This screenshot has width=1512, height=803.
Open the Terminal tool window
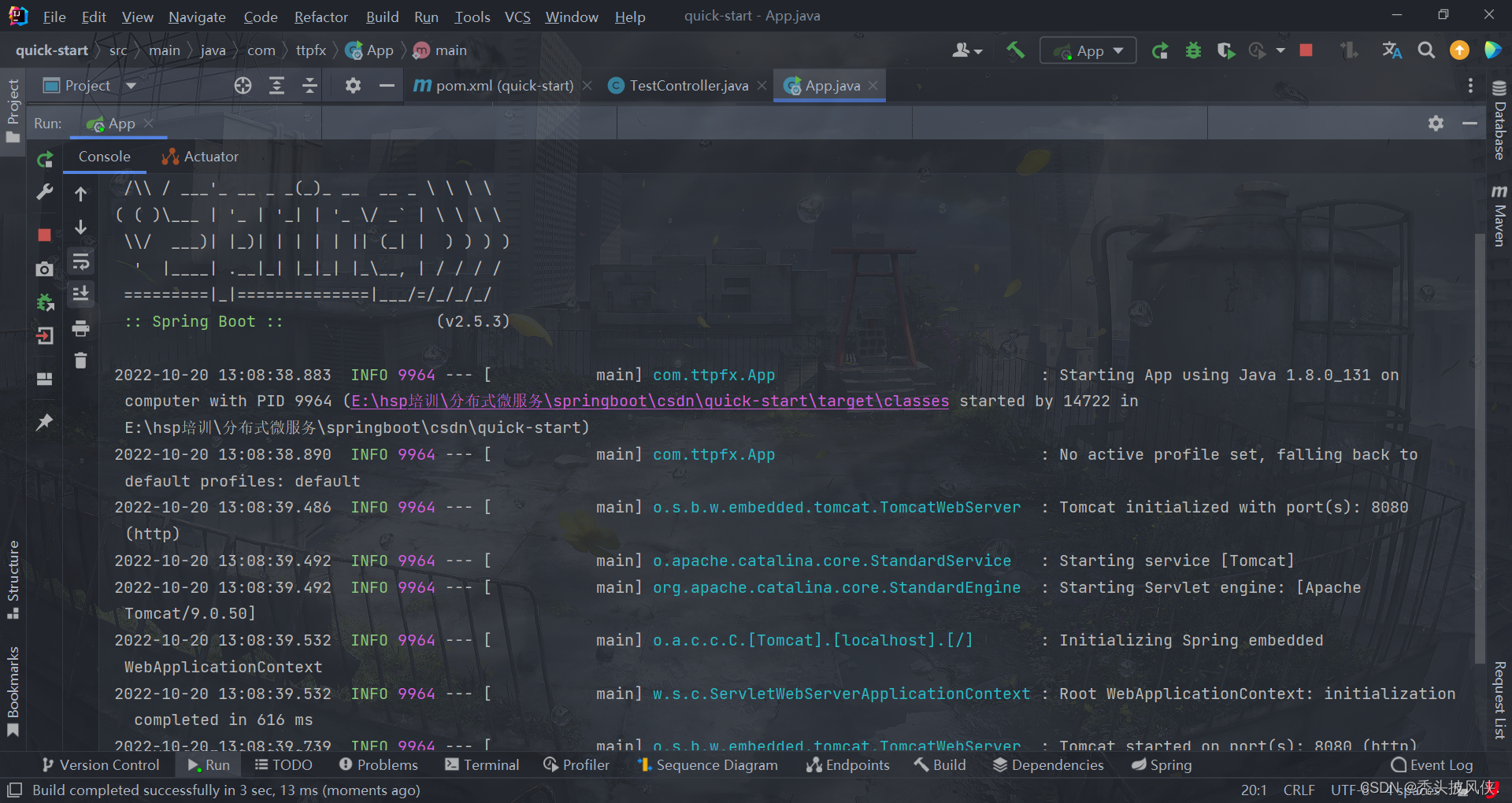[x=482, y=764]
